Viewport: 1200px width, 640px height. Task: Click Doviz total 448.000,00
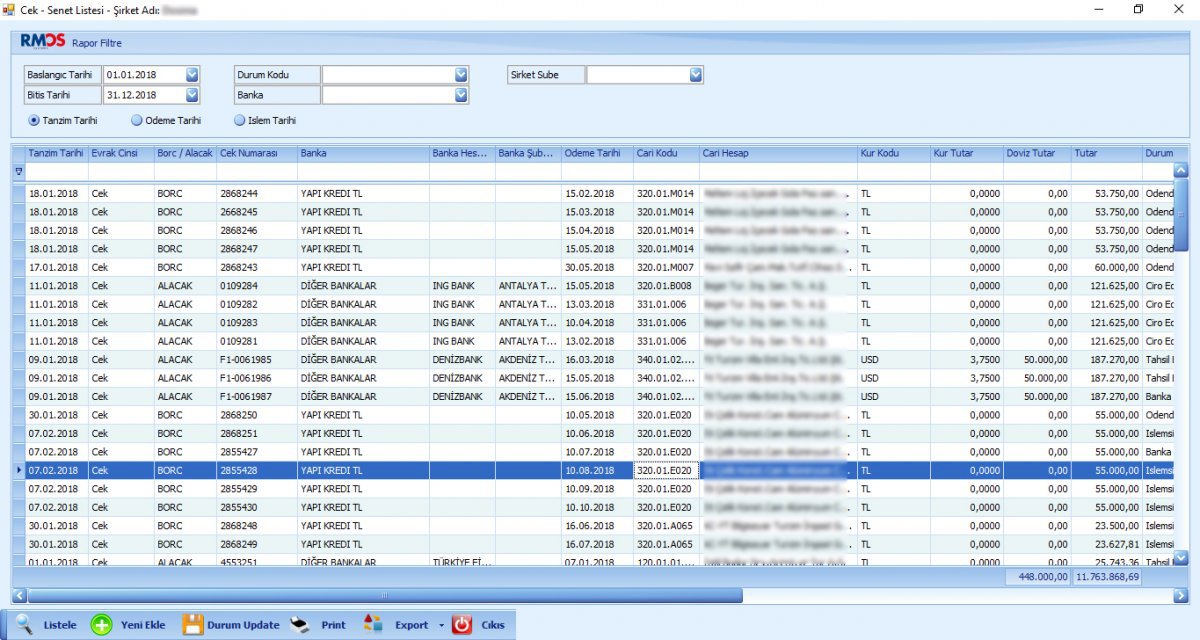[1037, 577]
